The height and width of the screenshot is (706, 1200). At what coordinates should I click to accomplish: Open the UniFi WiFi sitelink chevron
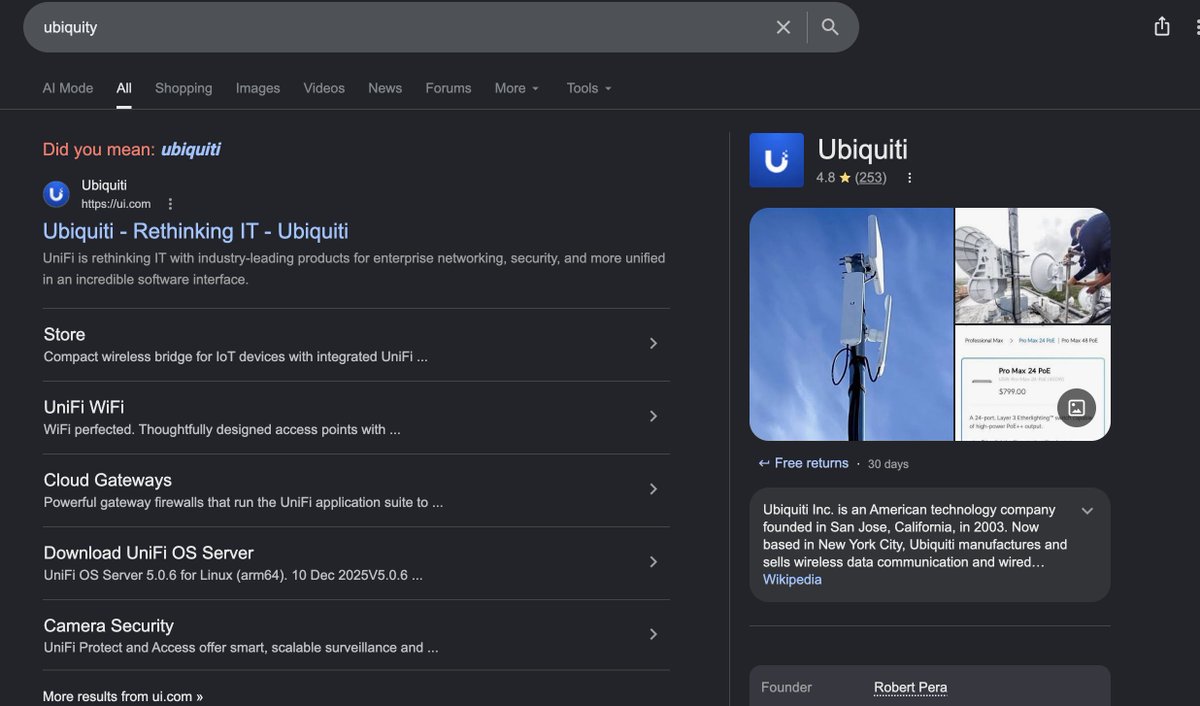[x=653, y=416]
